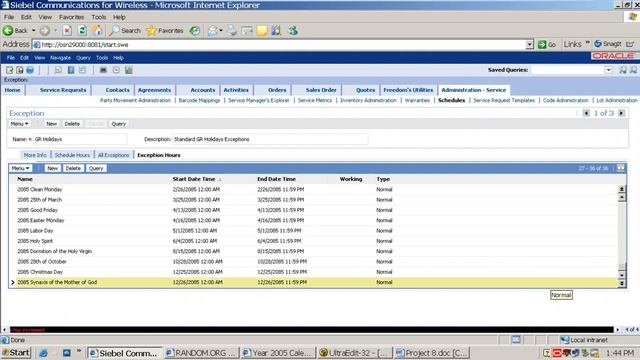Open the Barcode Mappings link
Viewport: 640px width, 360px height.
pos(199,100)
